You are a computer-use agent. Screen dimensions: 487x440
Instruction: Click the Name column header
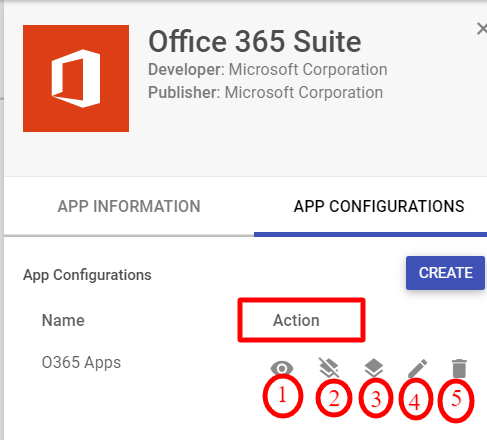(63, 320)
